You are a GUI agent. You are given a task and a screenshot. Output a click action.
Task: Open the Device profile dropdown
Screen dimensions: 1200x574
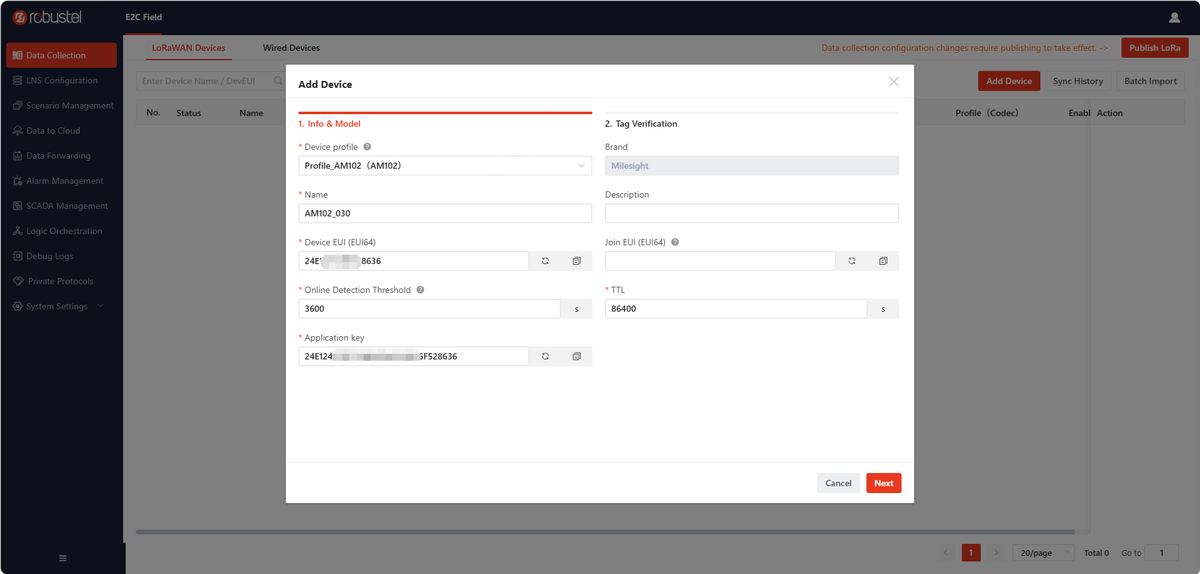(x=445, y=166)
